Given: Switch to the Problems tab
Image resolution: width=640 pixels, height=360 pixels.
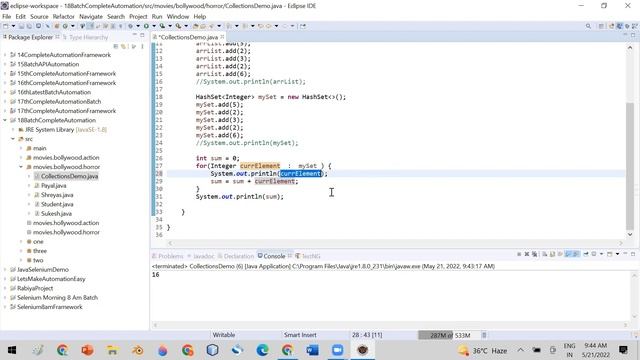Looking at the screenshot, I should tap(167, 256).
